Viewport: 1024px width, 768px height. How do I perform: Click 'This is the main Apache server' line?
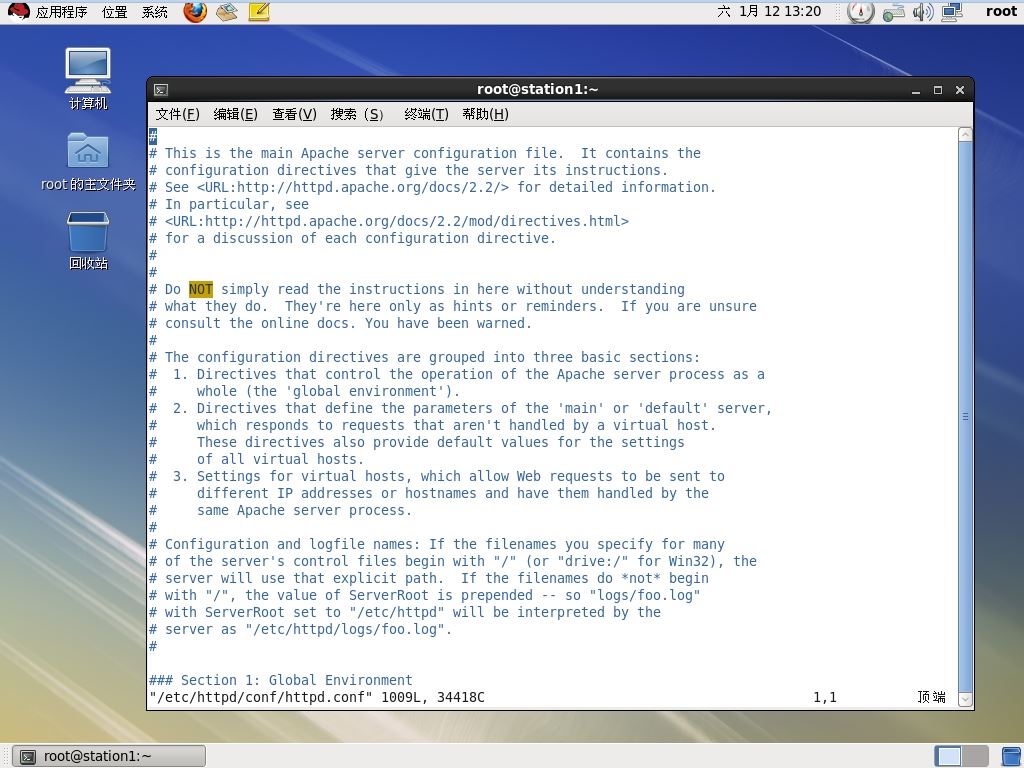pyautogui.click(x=424, y=153)
